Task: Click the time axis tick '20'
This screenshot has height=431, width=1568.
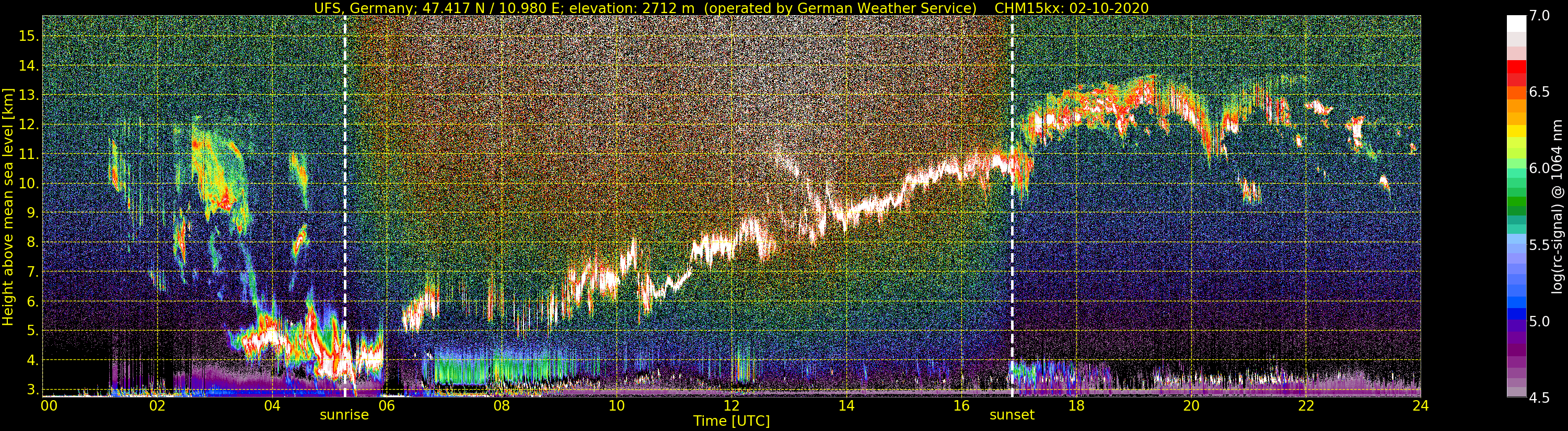Action: tap(1191, 405)
